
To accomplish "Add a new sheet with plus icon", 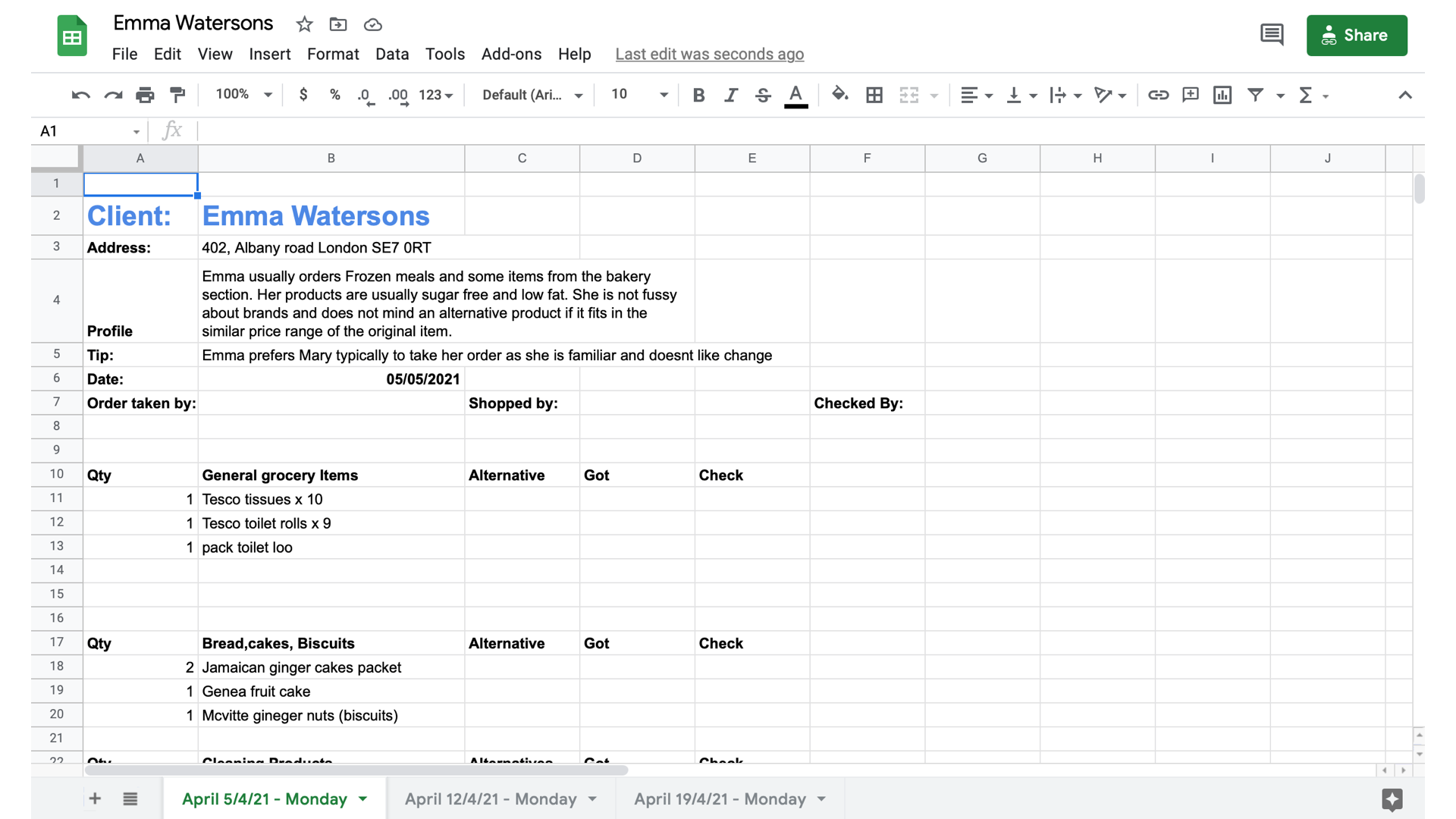I will coord(95,799).
